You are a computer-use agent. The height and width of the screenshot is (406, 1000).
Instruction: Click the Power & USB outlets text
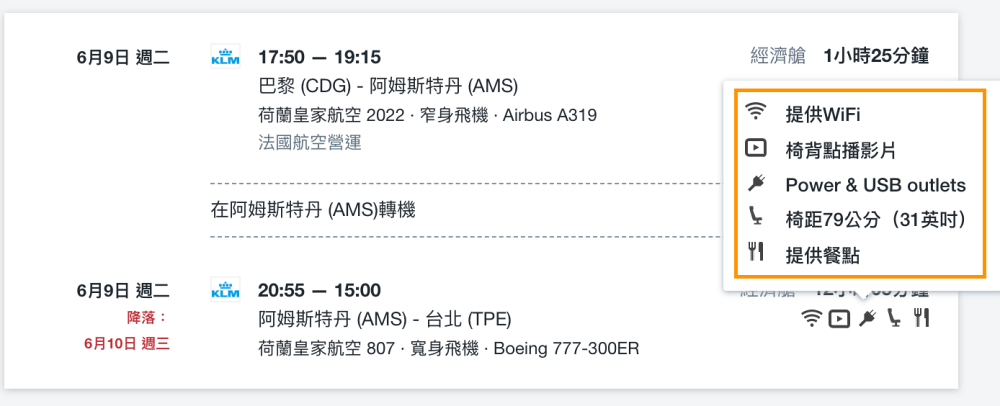(876, 185)
